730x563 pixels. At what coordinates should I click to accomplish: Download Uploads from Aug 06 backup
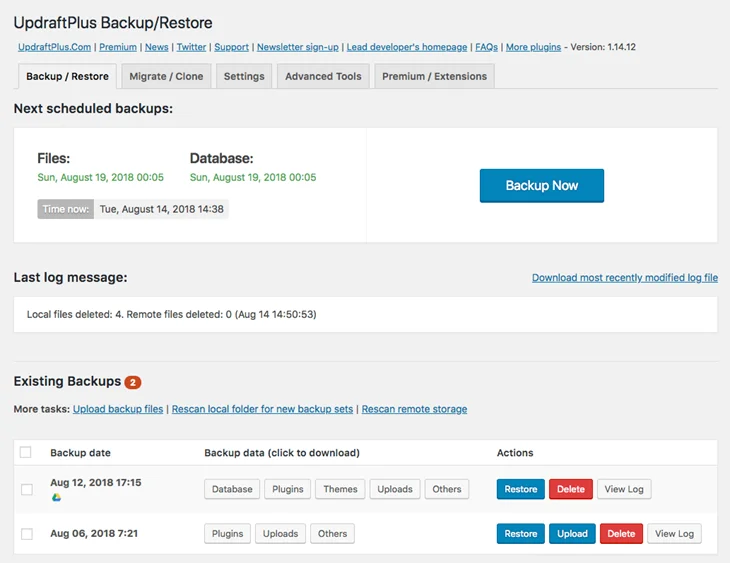pyautogui.click(x=280, y=534)
